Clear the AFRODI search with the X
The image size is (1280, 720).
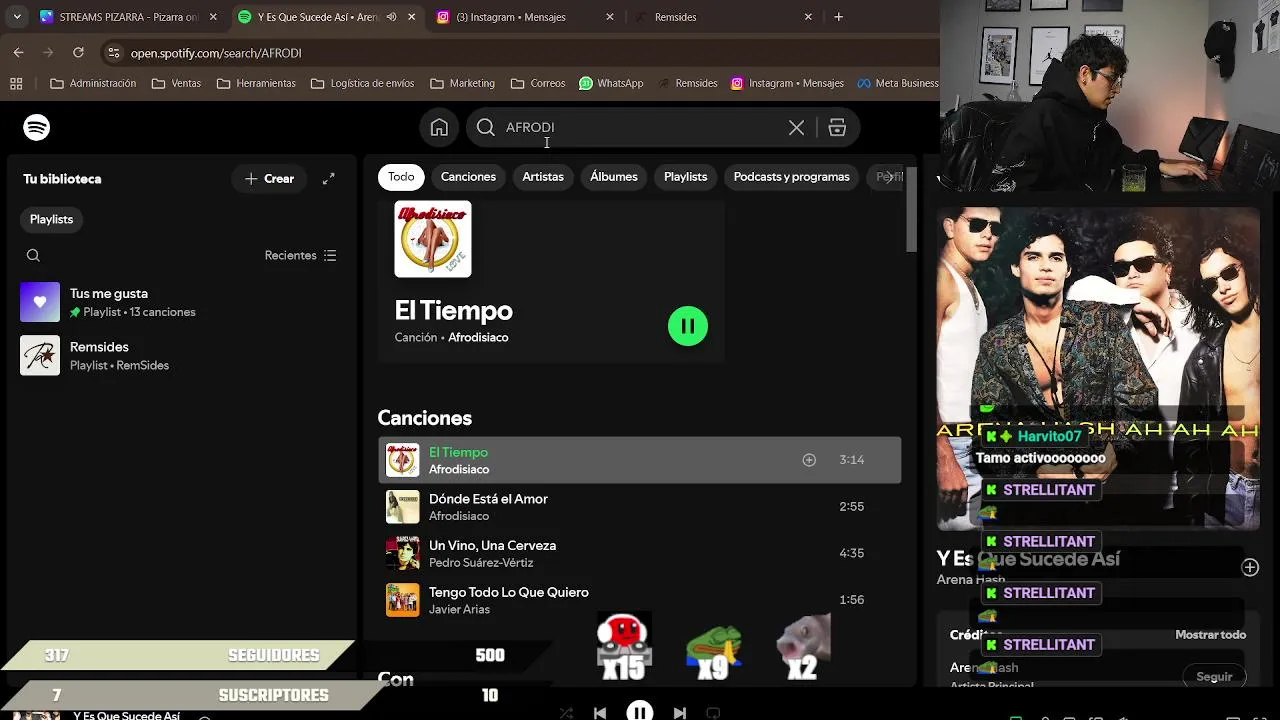click(796, 127)
